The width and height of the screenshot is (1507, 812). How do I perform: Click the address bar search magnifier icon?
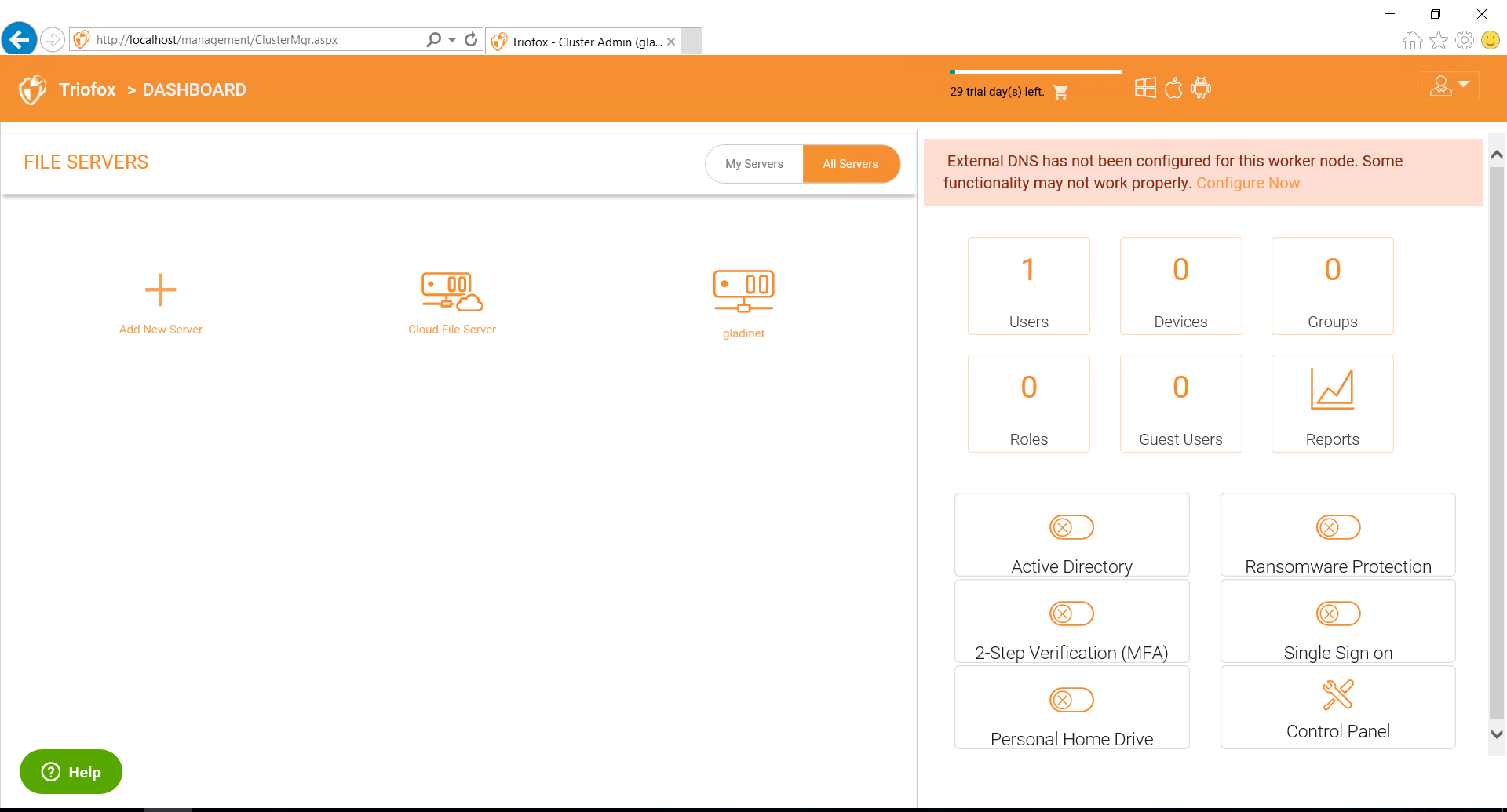(433, 39)
